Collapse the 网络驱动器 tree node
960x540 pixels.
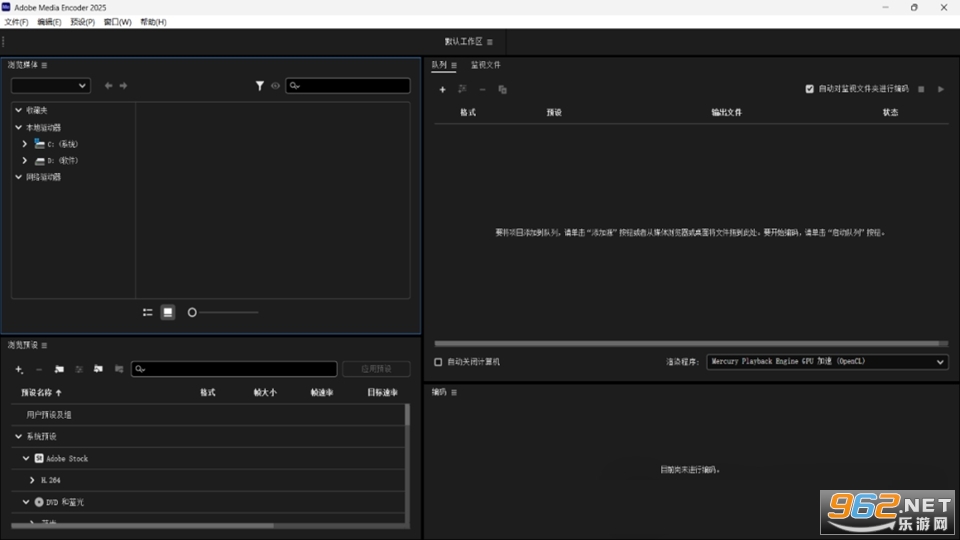coord(18,177)
